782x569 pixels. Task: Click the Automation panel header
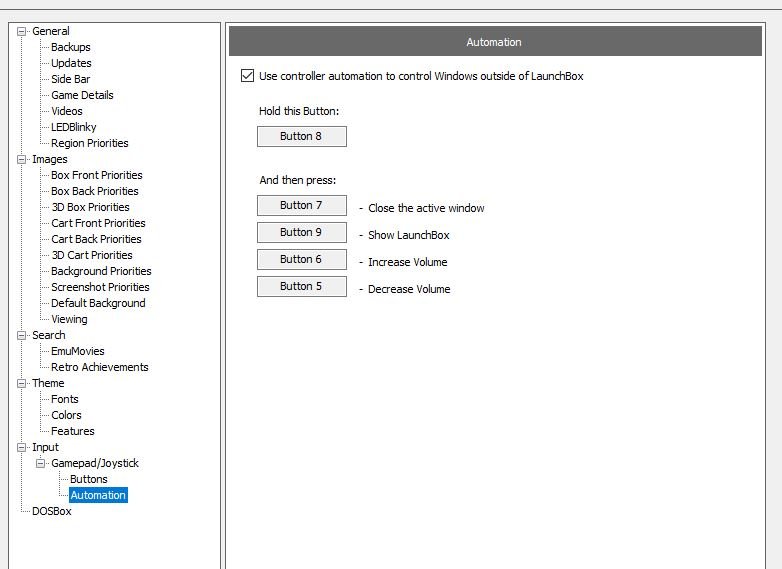click(495, 42)
